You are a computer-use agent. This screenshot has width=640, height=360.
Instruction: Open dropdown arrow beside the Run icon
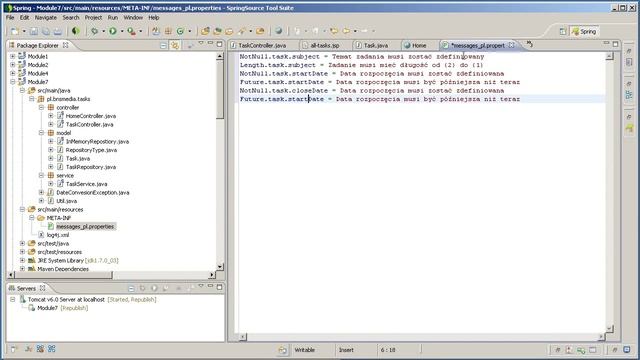(122, 31)
